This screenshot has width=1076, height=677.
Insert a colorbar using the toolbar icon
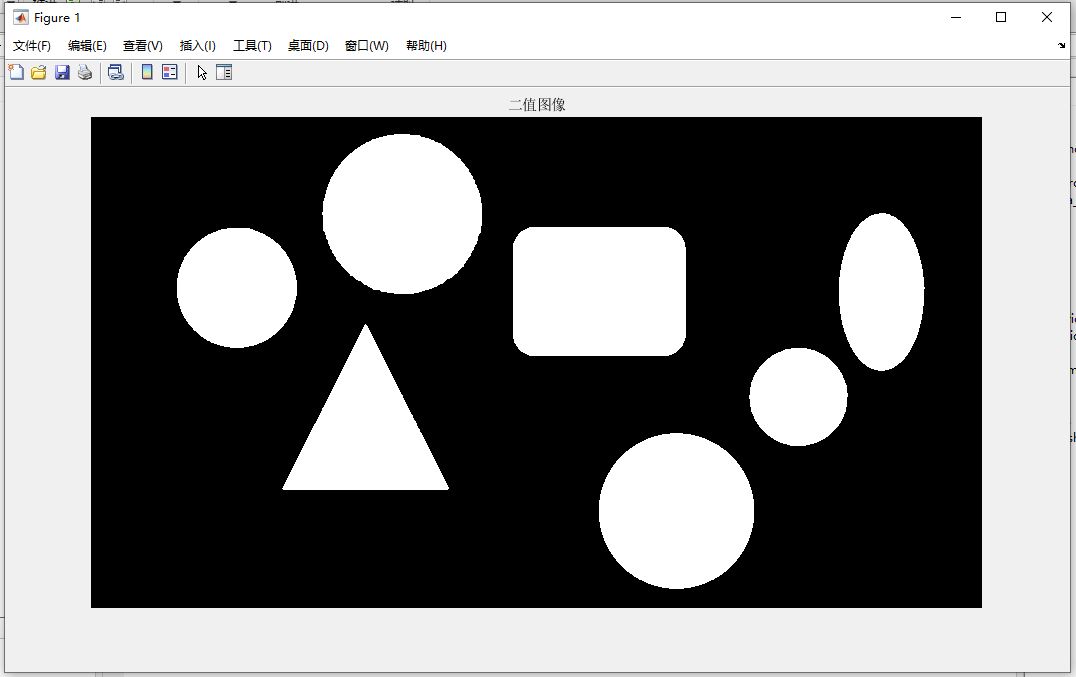[147, 72]
